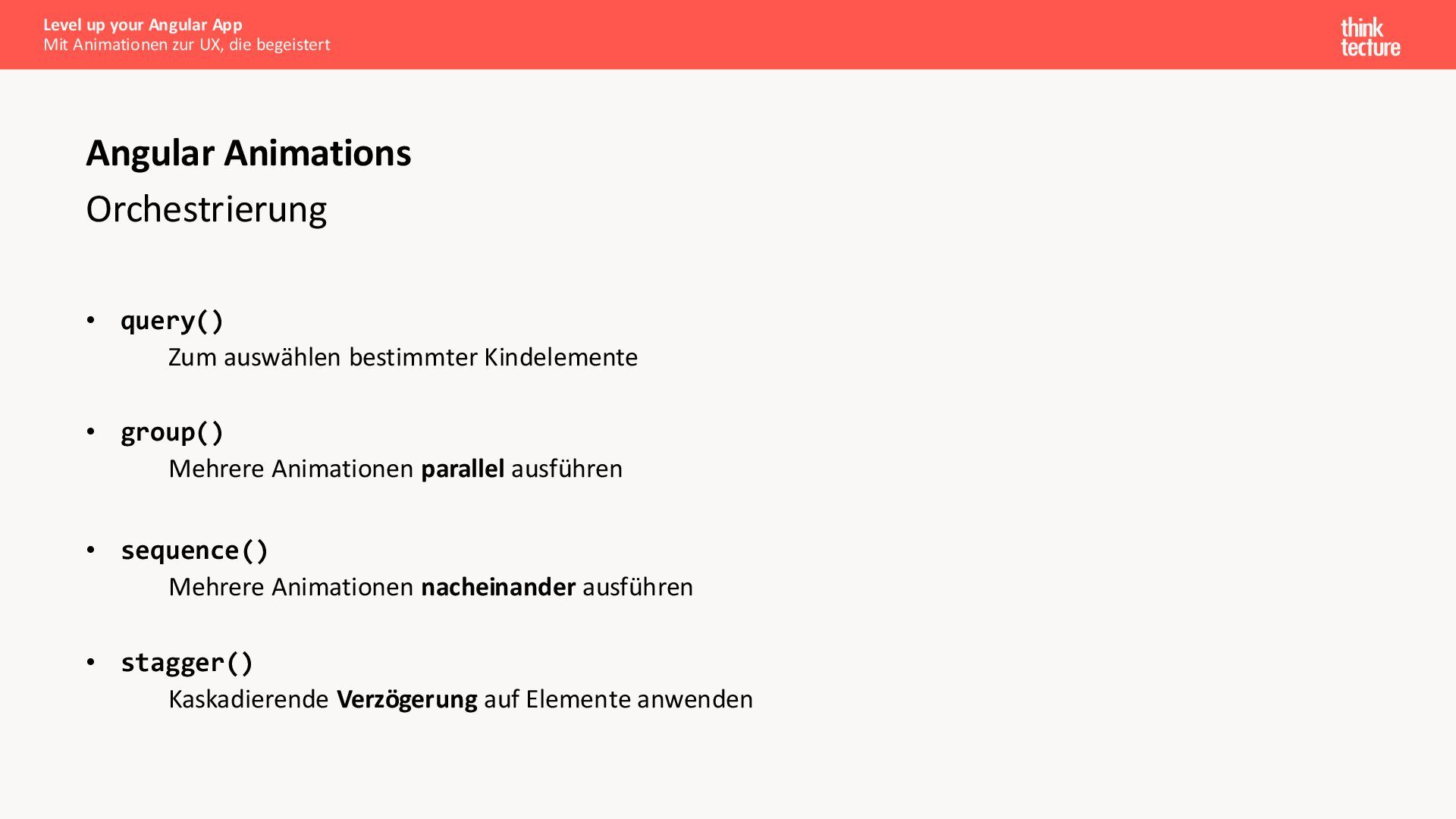Click the 'Orchestrierung' subtitle

coord(206,209)
